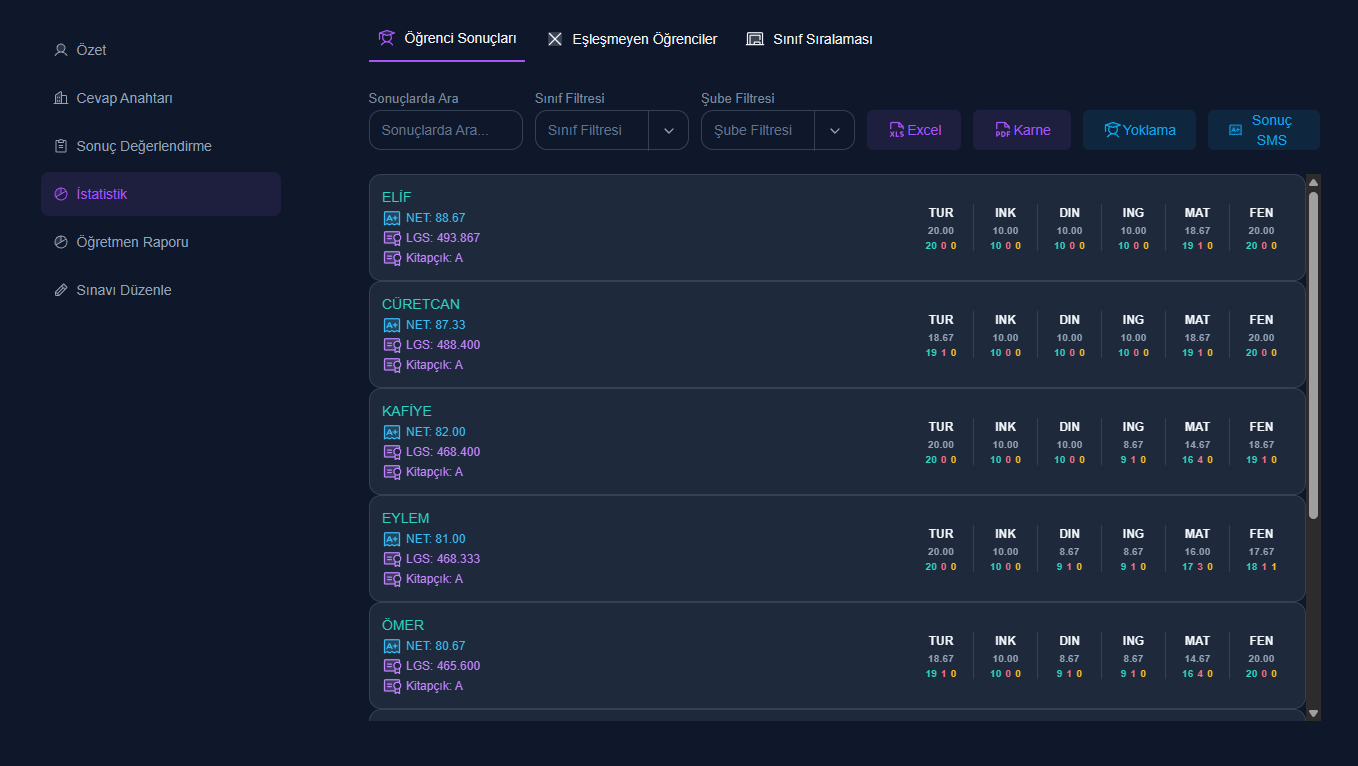Click LGS certificate icon in ELİF row
Viewport: 1358px width, 766px height.
[x=392, y=238]
